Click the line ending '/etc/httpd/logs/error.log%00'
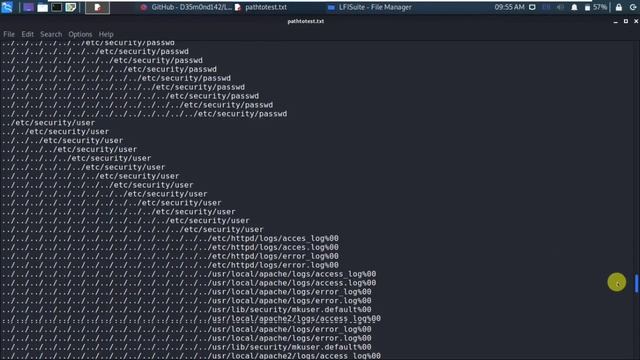This screenshot has height=360, width=640. tap(170, 265)
